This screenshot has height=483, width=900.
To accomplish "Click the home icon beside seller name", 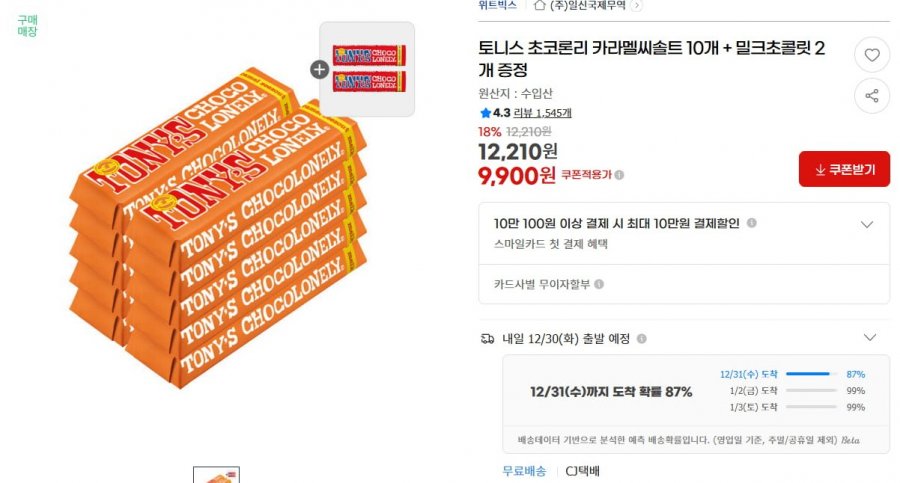I will click(x=540, y=5).
